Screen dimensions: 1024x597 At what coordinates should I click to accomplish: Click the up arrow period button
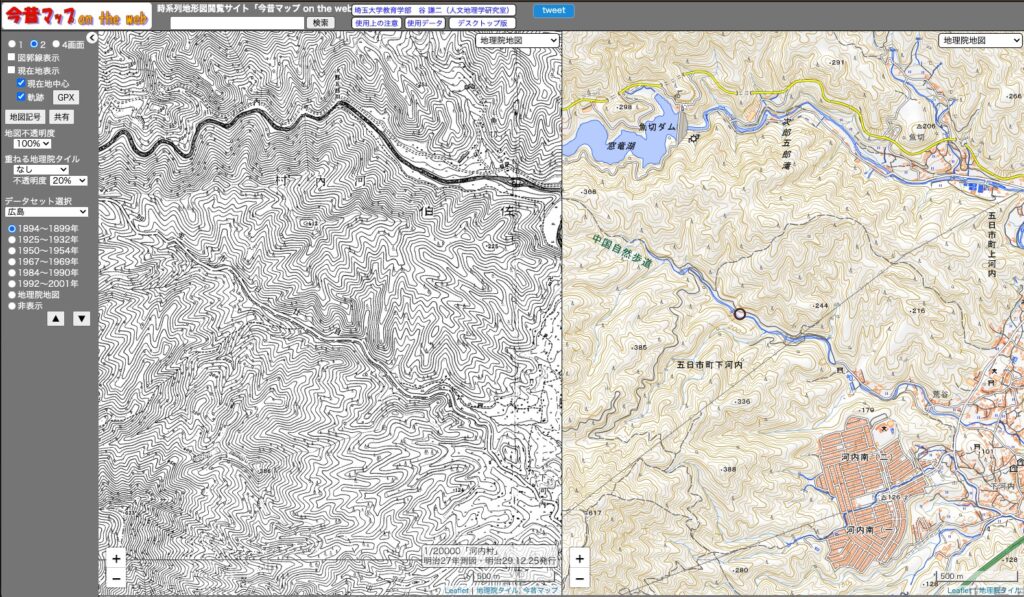point(56,319)
